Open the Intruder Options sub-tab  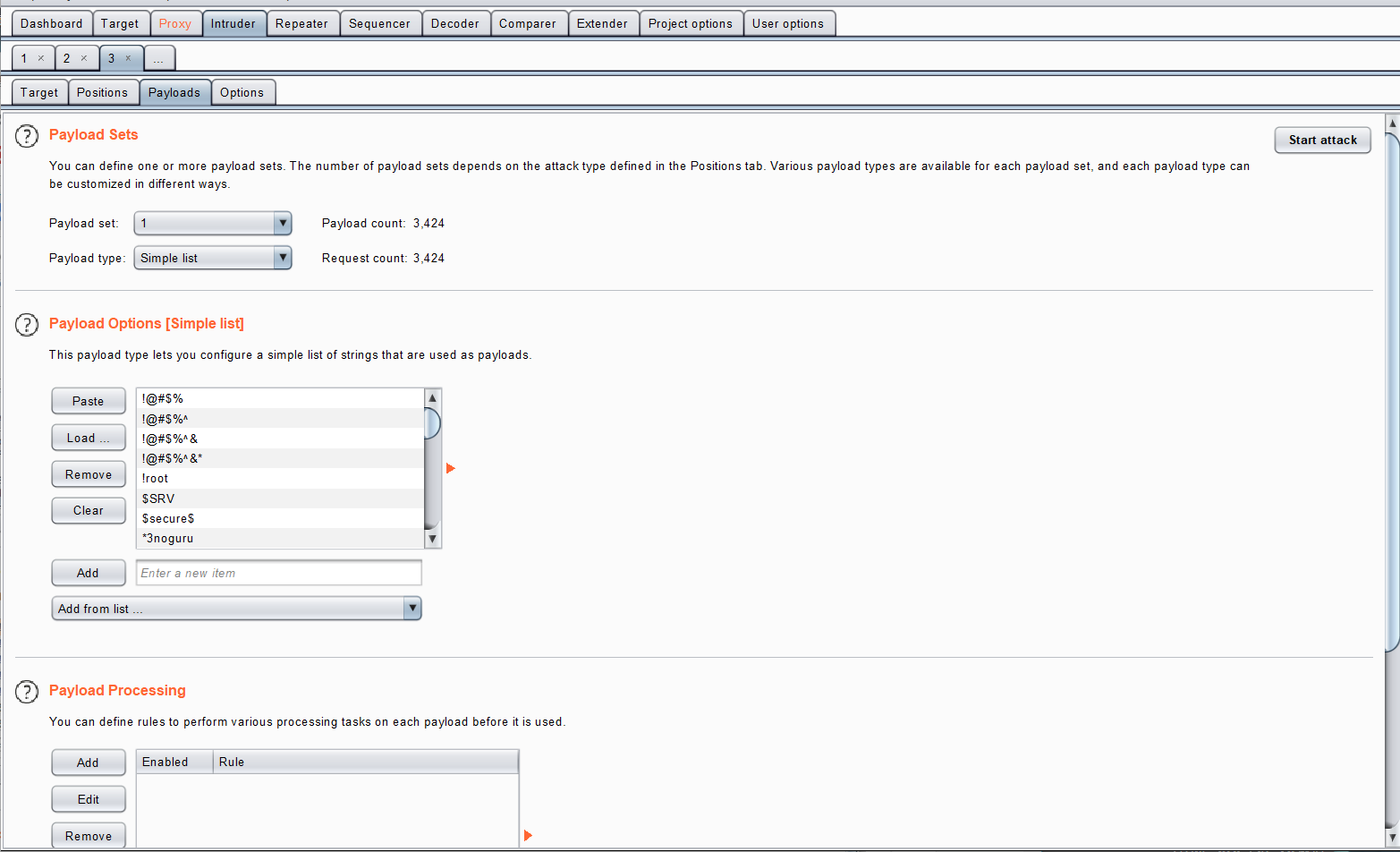click(242, 92)
